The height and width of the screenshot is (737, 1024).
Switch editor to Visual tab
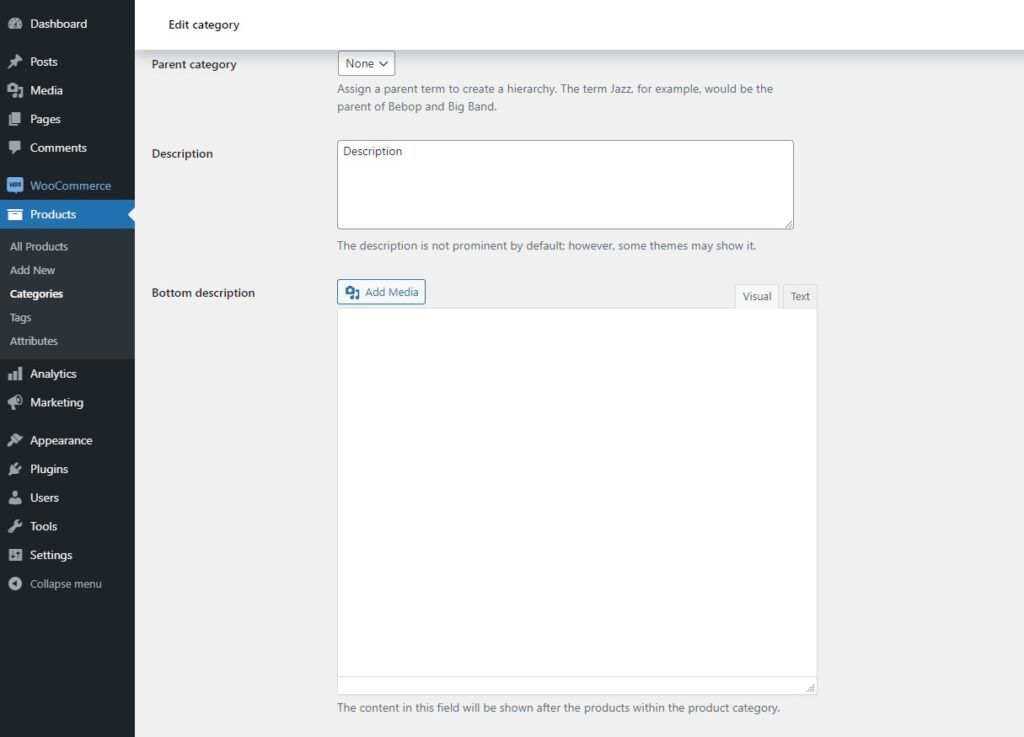[x=756, y=296]
